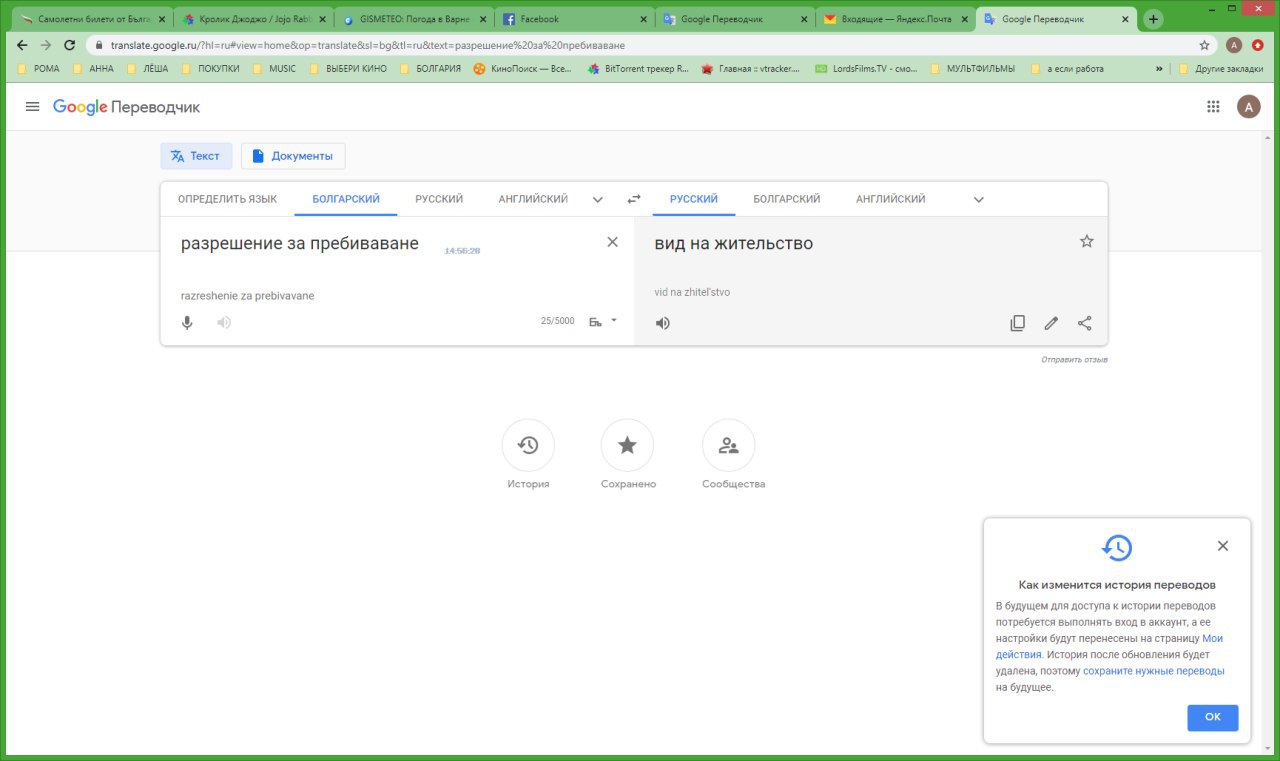Follow сохраните нужные переводы link
The height and width of the screenshot is (761, 1280).
pyautogui.click(x=1153, y=671)
